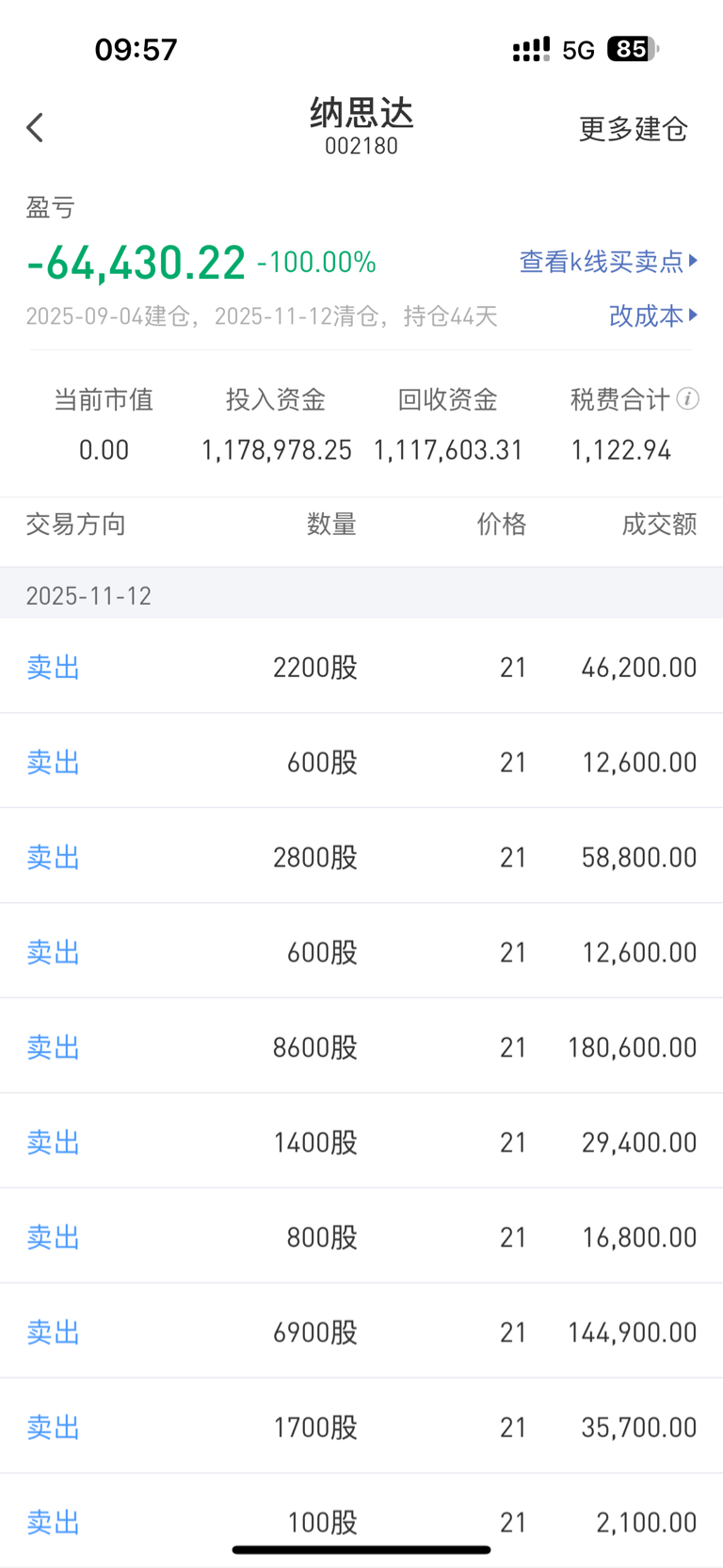The height and width of the screenshot is (1568, 723).
Task: Tap the loss amount -64,430.22
Action: pyautogui.click(x=137, y=262)
